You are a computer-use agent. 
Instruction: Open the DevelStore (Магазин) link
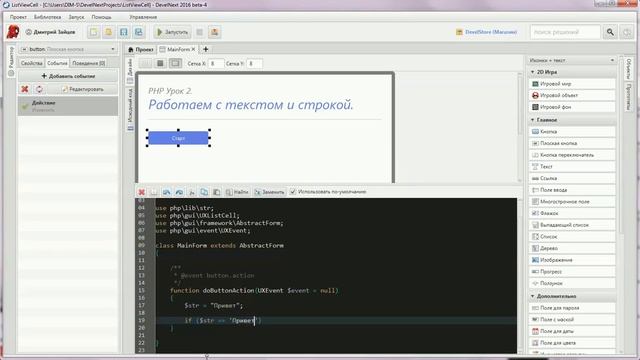[487, 32]
